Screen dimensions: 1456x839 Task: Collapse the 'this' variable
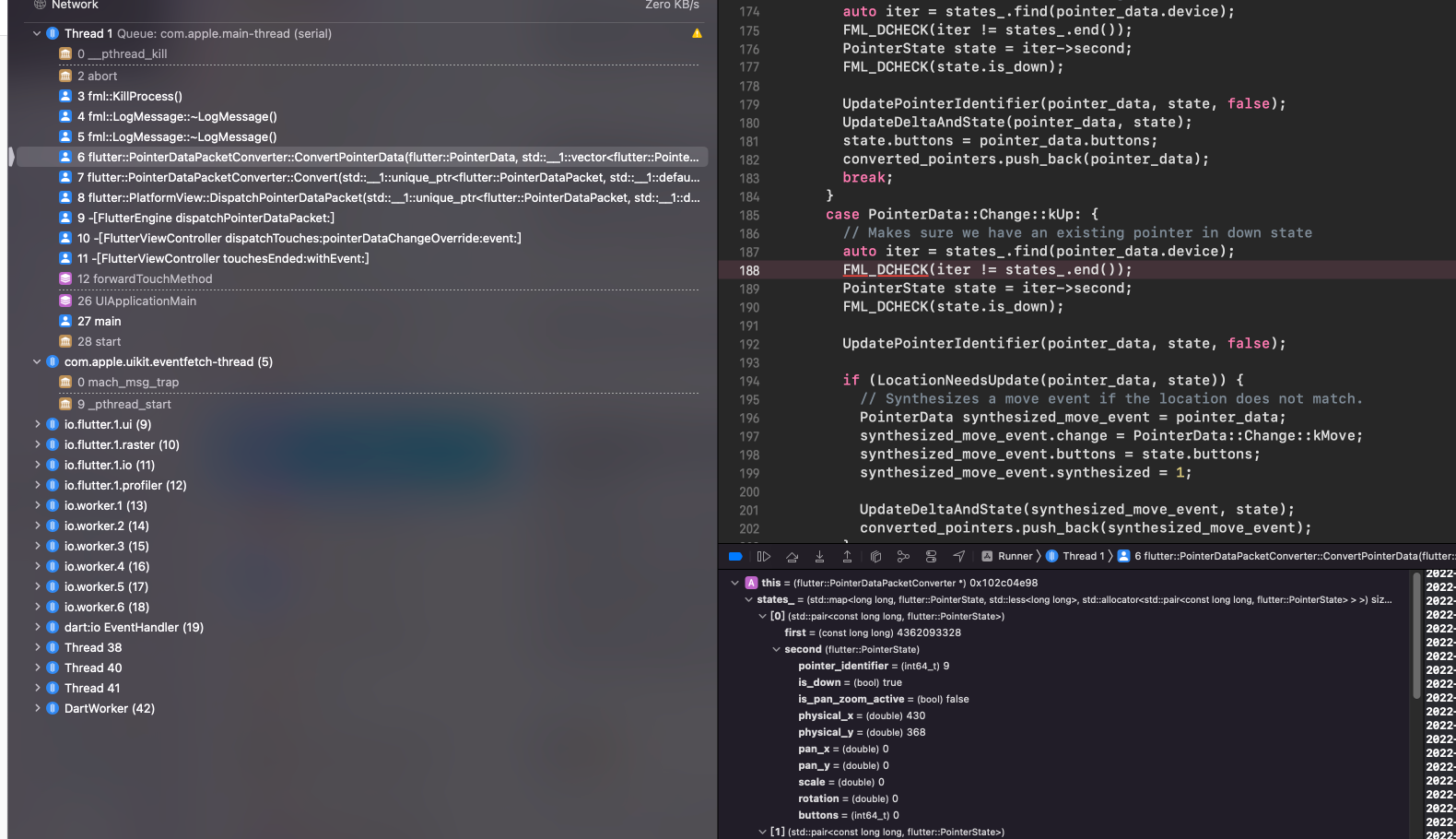click(734, 583)
